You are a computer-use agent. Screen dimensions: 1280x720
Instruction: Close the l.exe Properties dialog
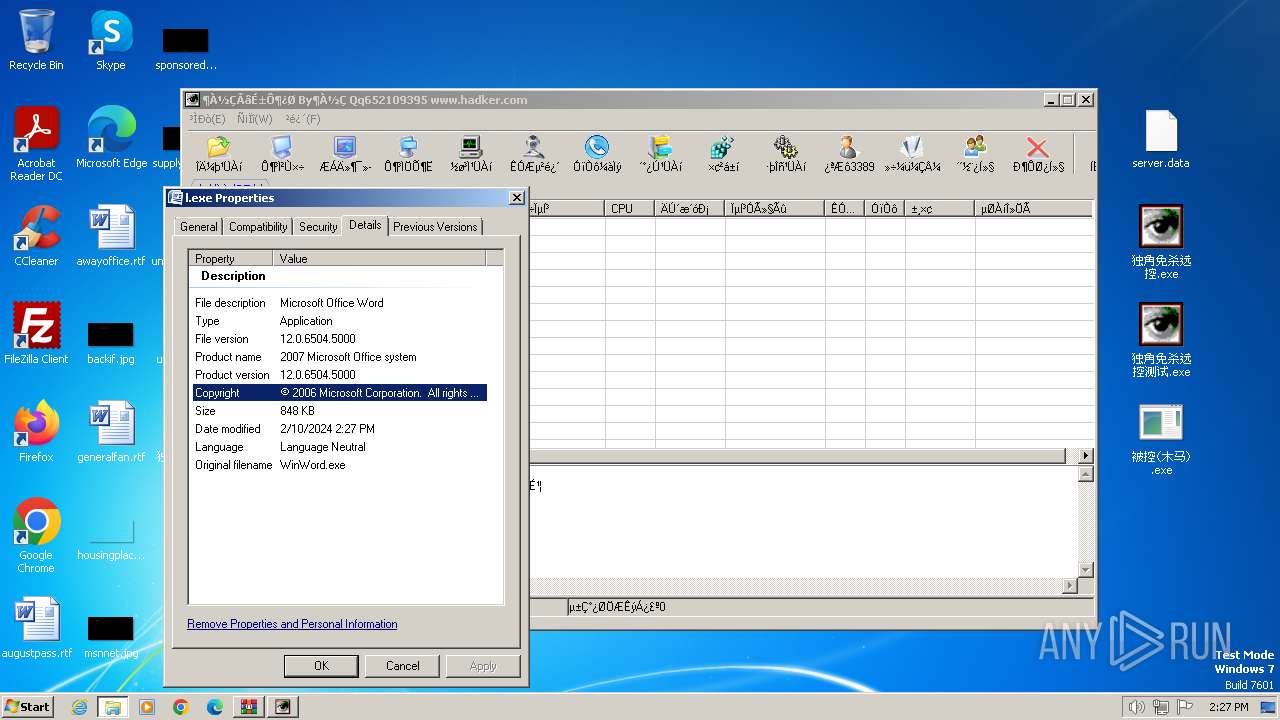(x=517, y=198)
